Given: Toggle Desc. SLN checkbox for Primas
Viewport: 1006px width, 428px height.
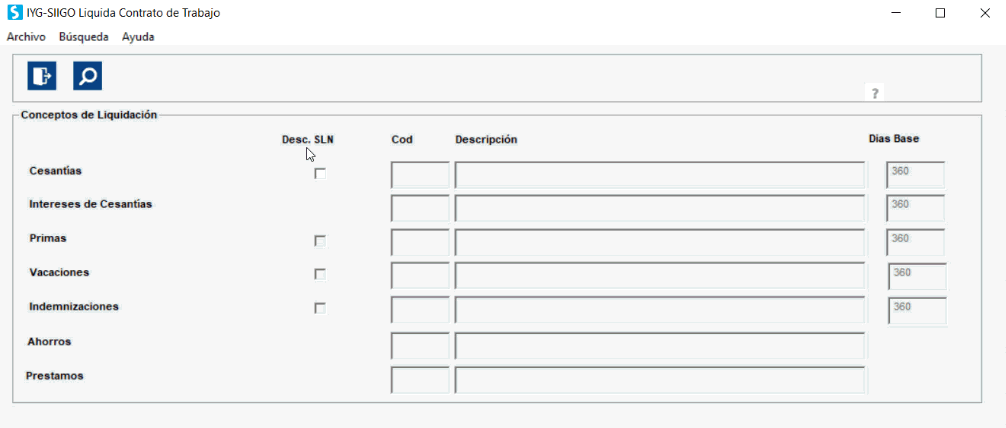Looking at the screenshot, I should point(320,241).
